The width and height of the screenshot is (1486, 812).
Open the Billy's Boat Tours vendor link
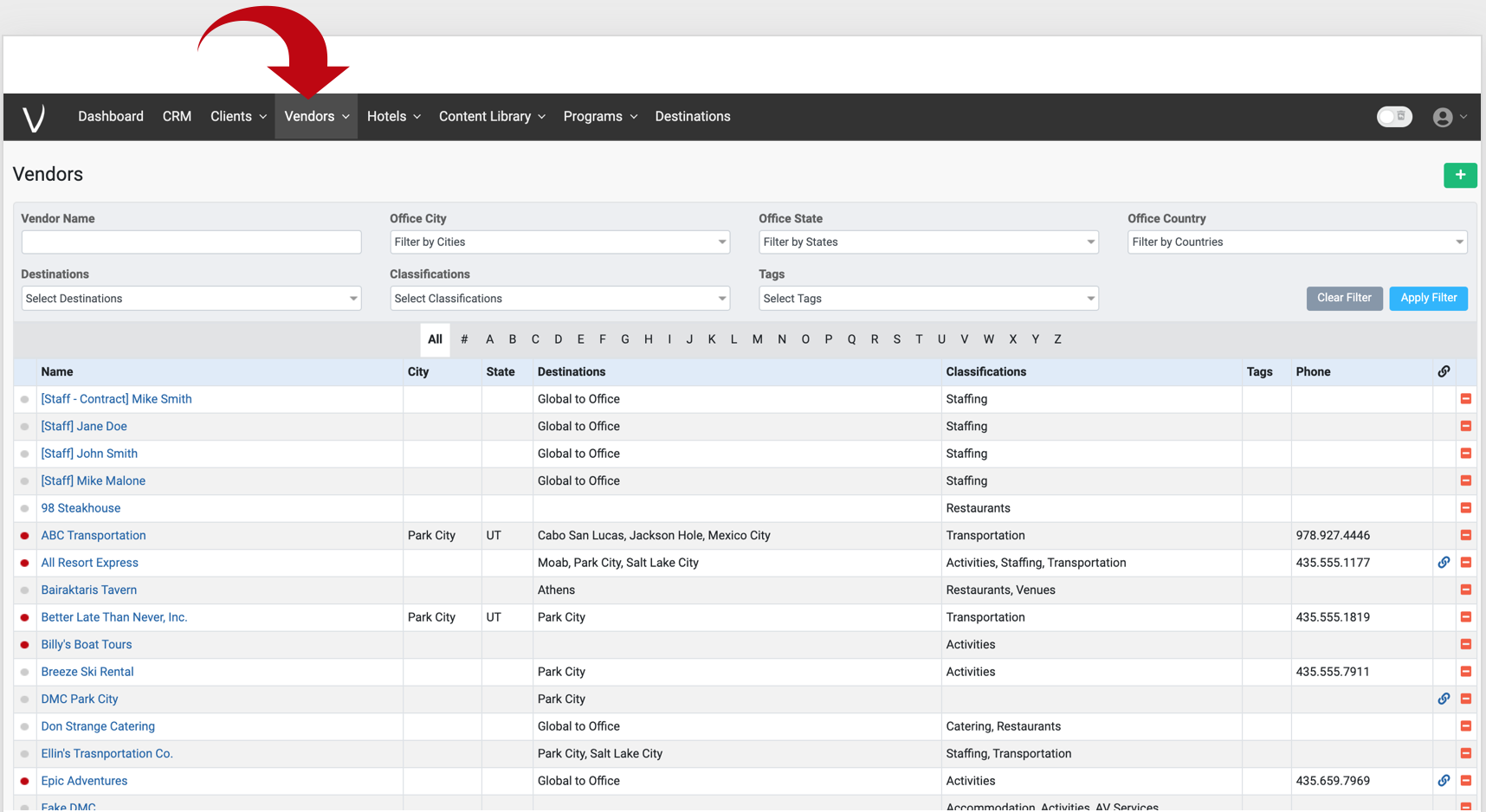pyautogui.click(x=87, y=645)
